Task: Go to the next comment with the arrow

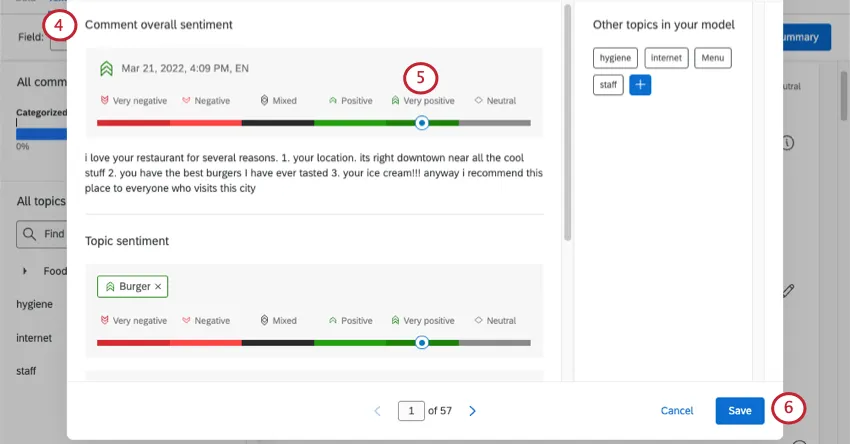Action: coord(472,411)
